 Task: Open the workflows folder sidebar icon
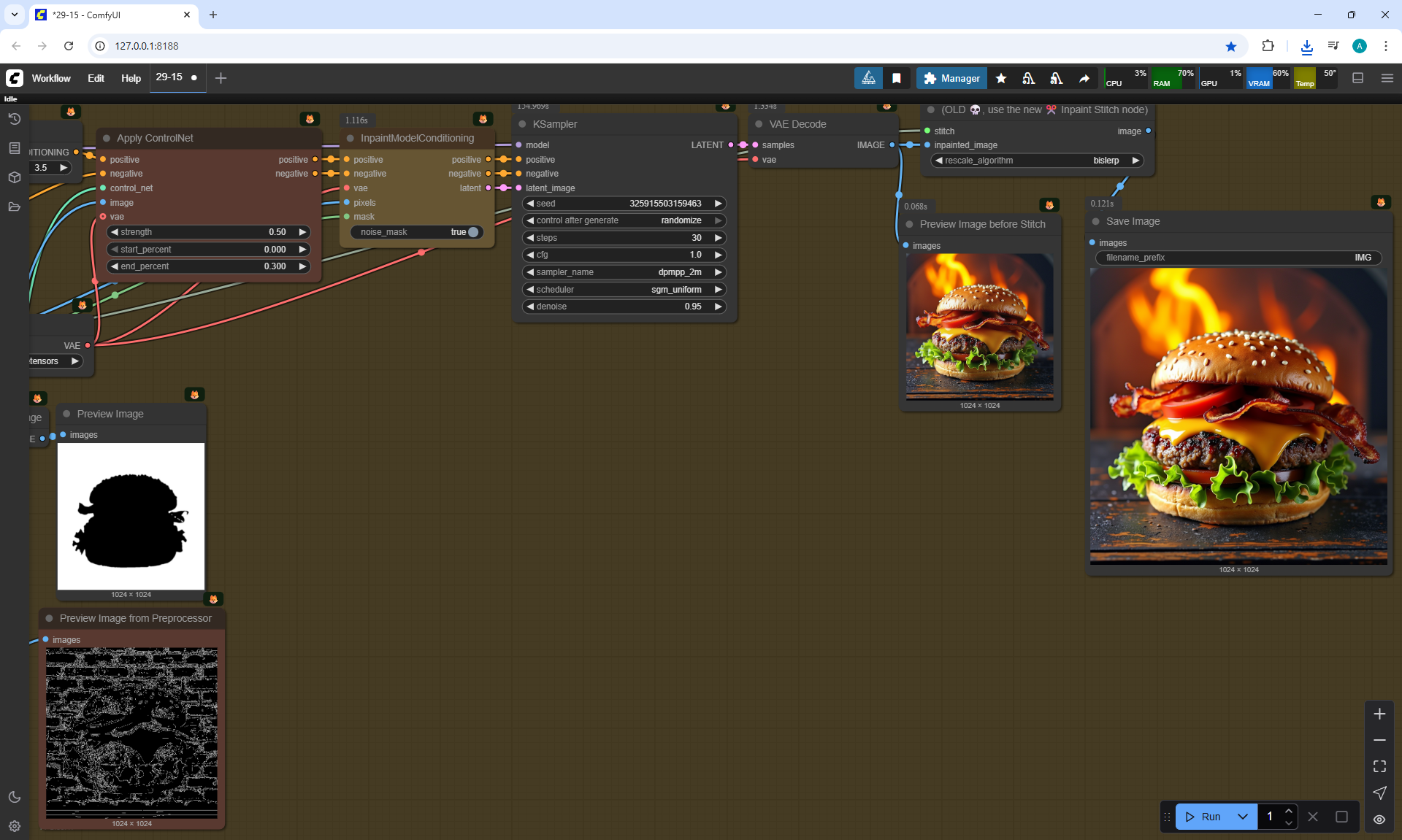pos(14,207)
